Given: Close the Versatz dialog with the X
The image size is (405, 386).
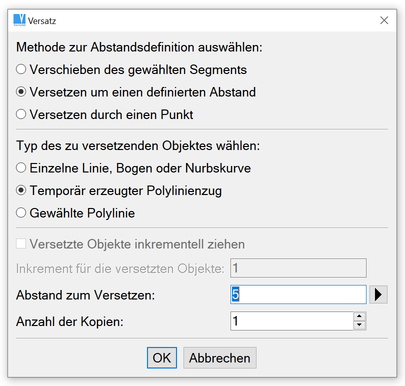Looking at the screenshot, I should (x=384, y=20).
